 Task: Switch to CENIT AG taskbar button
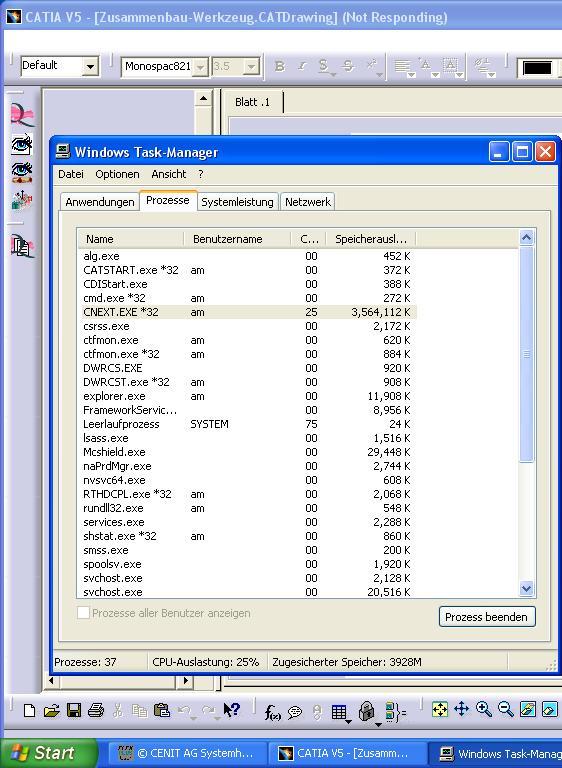click(187, 753)
